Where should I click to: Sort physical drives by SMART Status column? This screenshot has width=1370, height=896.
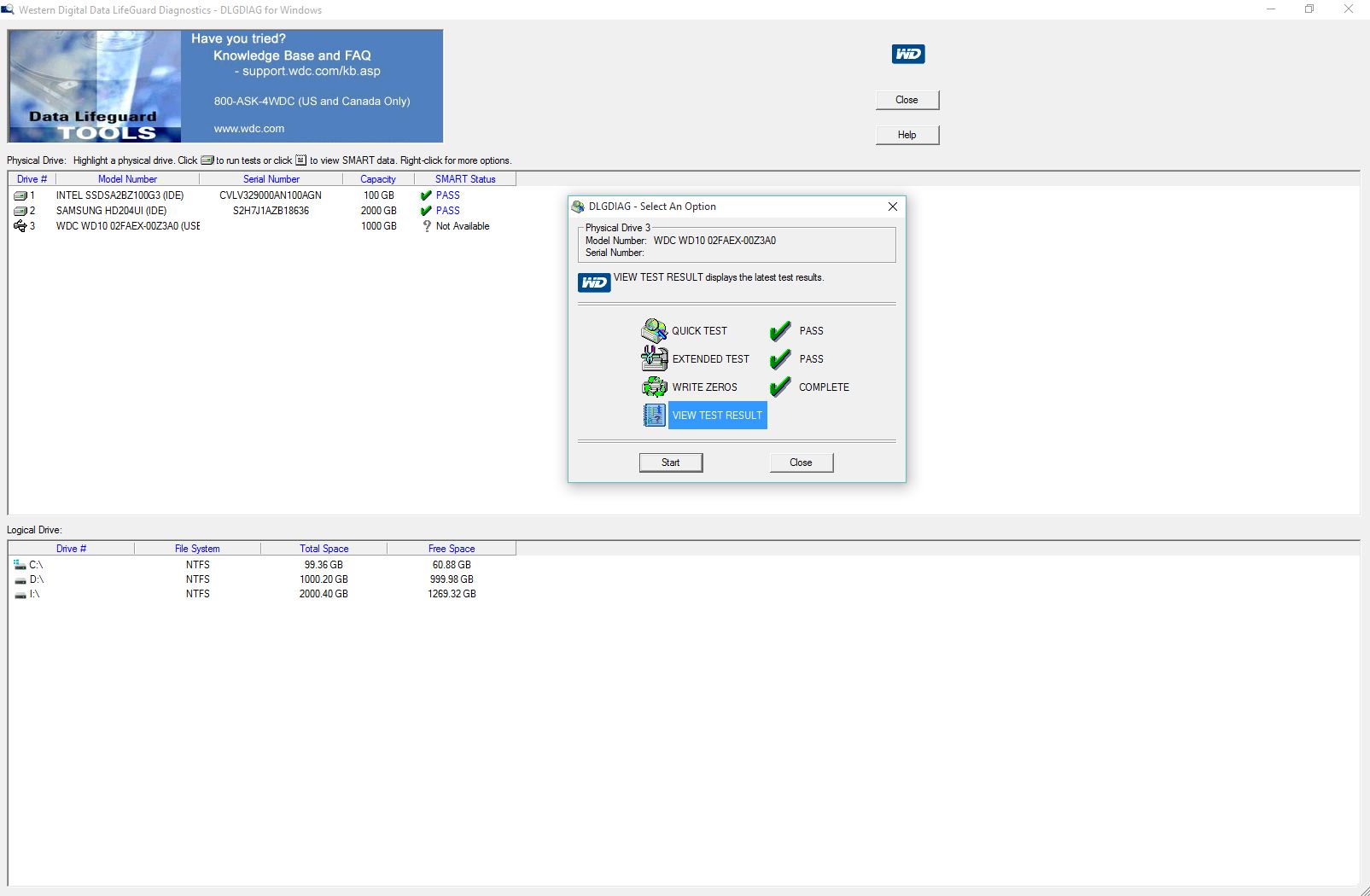[465, 179]
